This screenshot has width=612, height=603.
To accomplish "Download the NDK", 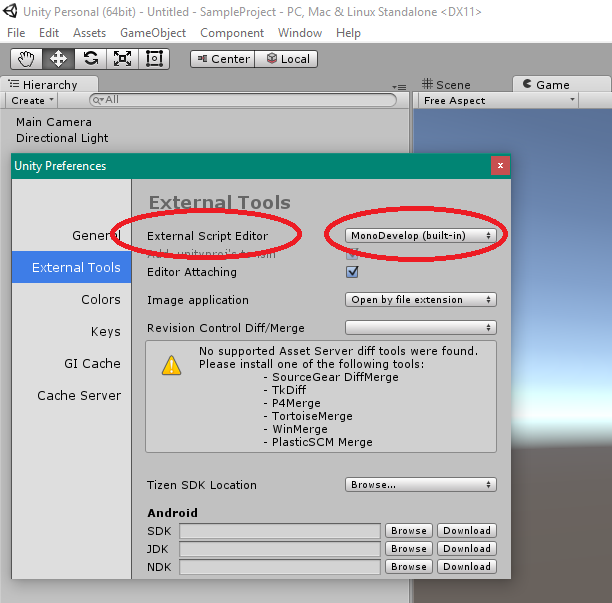I will [x=467, y=567].
